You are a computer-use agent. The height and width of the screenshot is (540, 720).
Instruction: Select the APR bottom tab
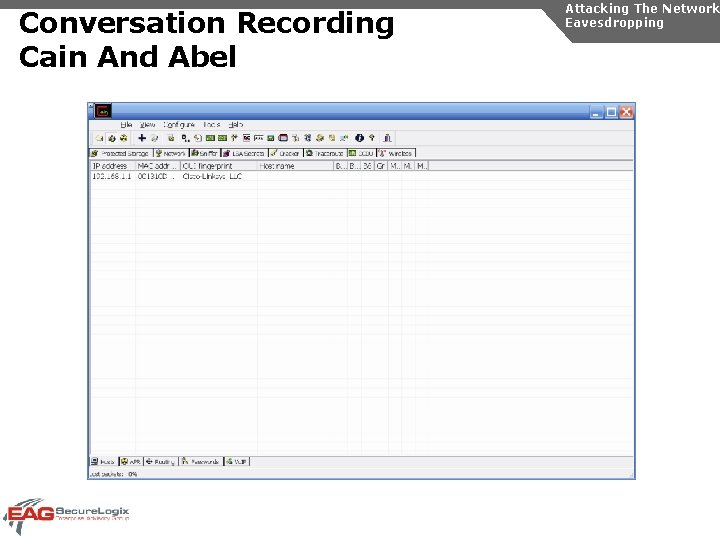(x=131, y=461)
